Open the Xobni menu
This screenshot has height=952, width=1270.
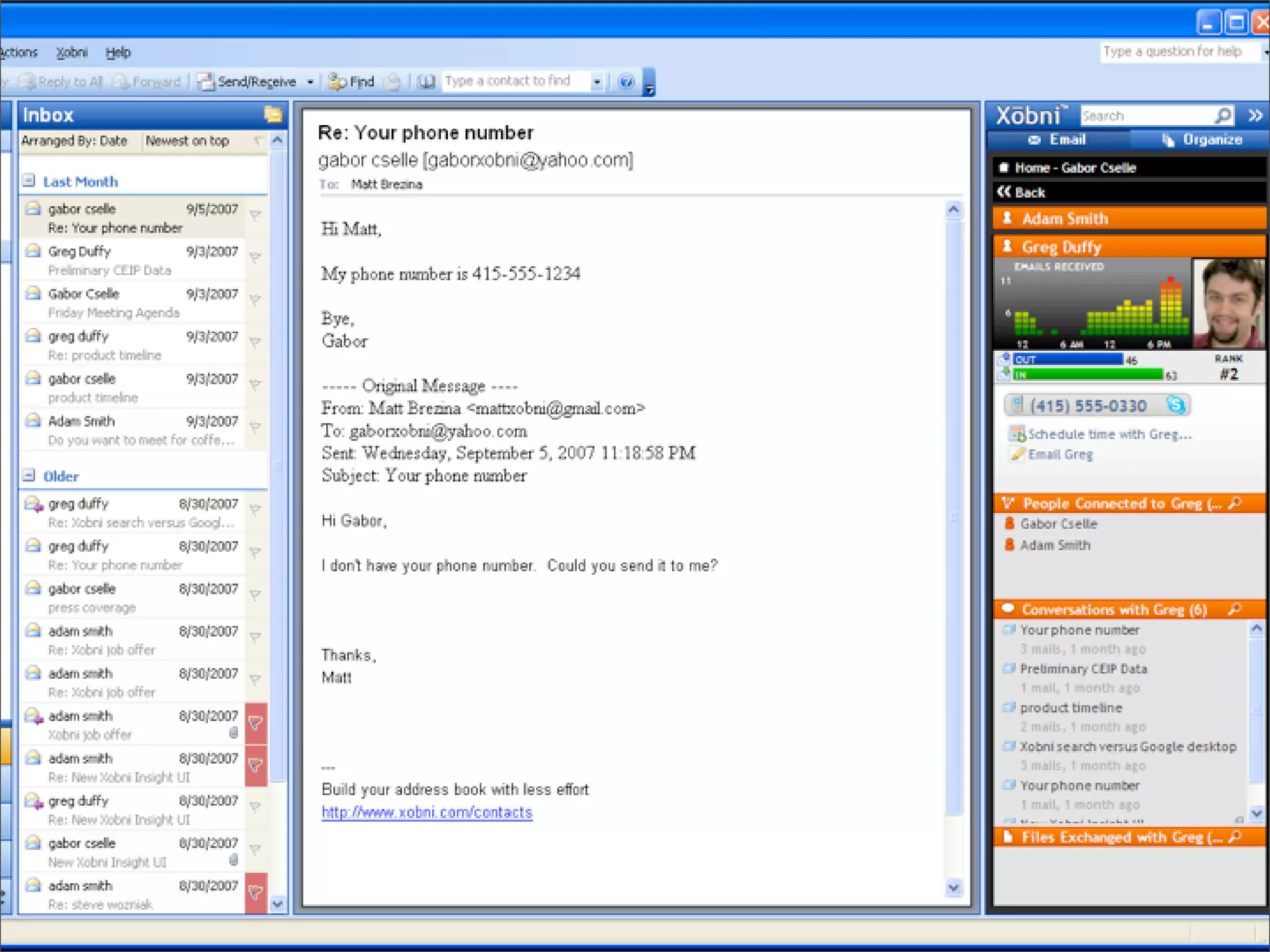tap(72, 53)
